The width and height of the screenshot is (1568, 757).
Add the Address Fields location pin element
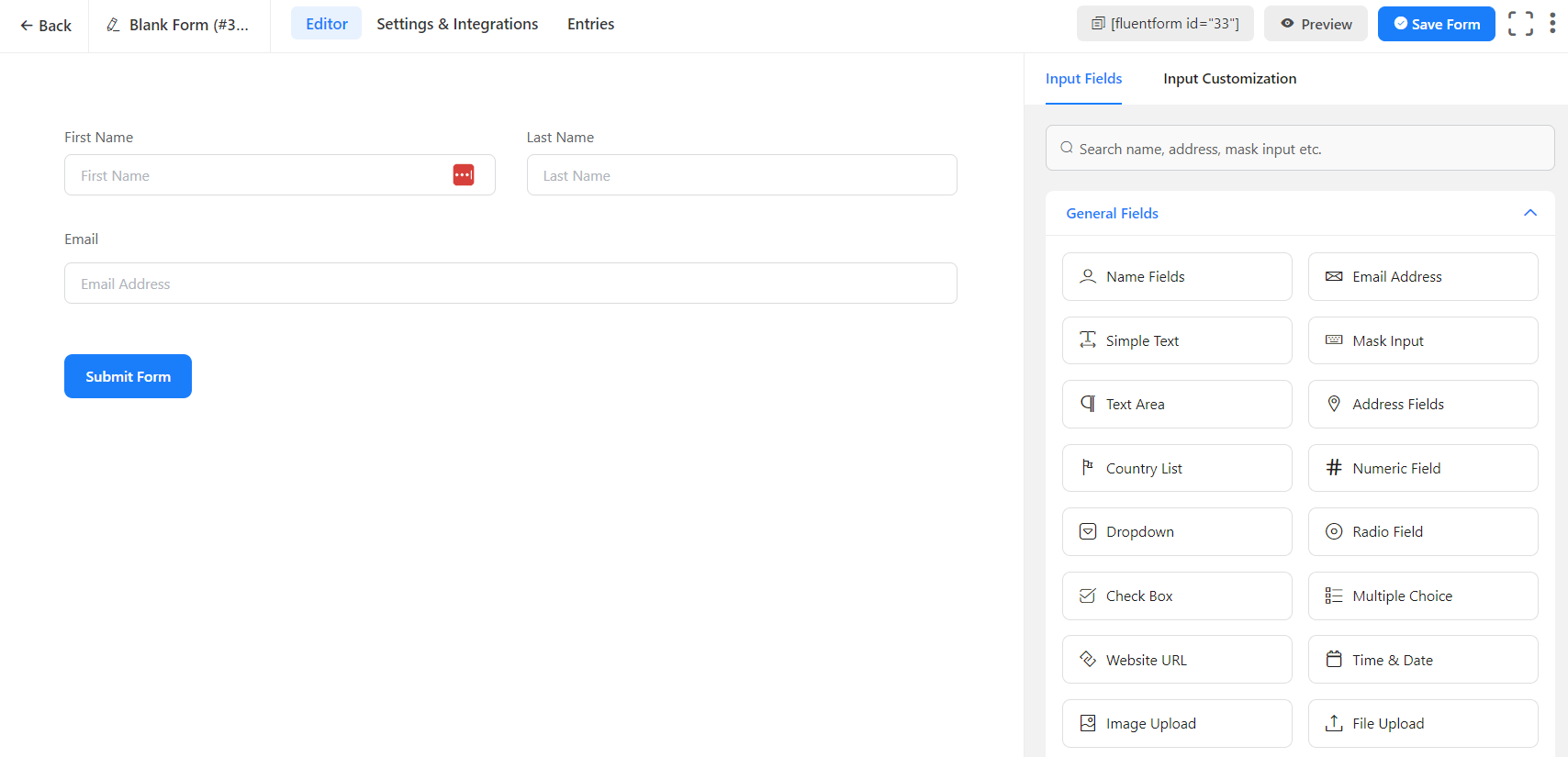(x=1423, y=405)
